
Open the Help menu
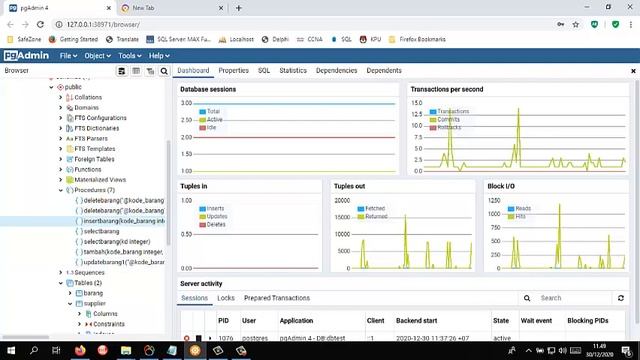[159, 56]
